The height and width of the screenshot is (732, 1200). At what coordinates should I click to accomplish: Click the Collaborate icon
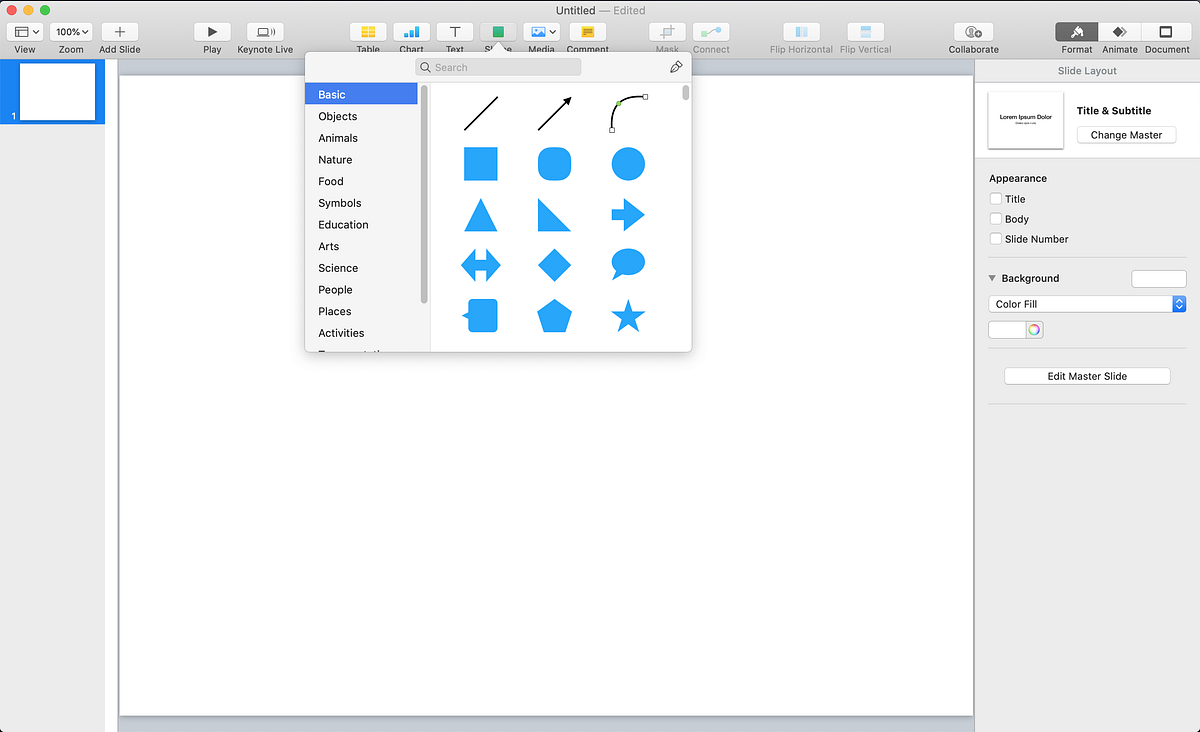pos(974,32)
